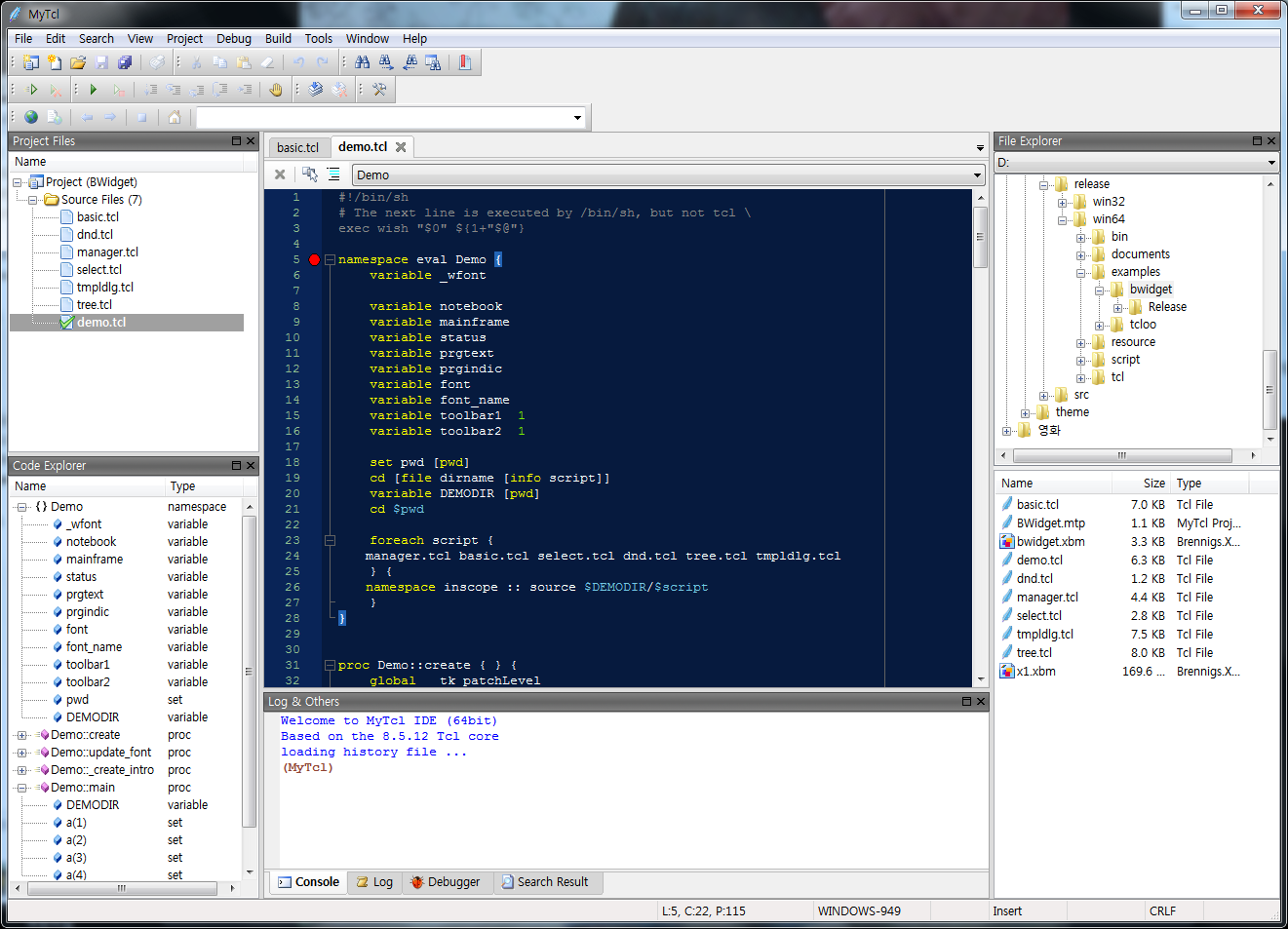Collapse the Demo::main proc node
1288x929 pixels.
tap(21, 788)
